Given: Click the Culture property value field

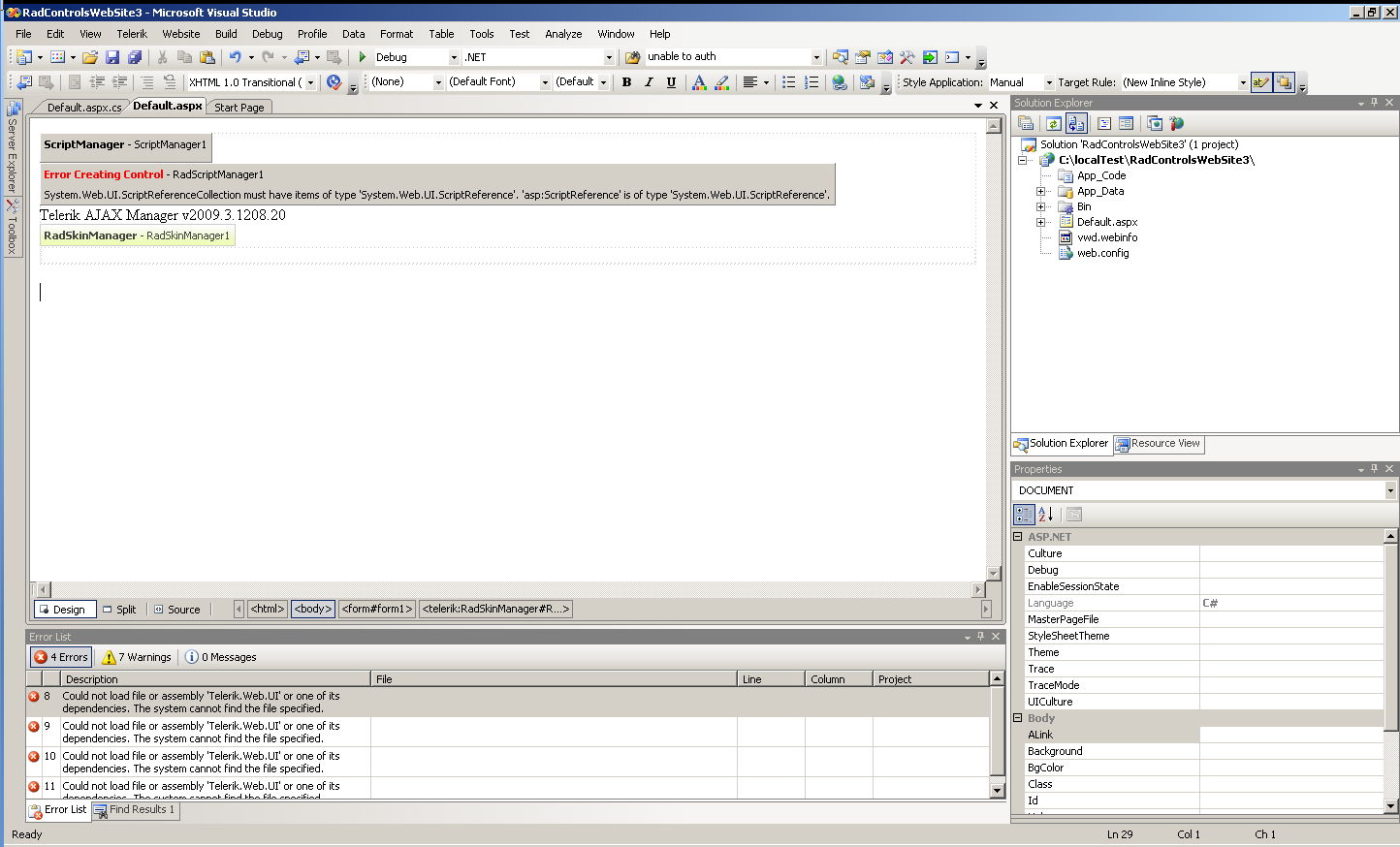Looking at the screenshot, I should (1291, 553).
